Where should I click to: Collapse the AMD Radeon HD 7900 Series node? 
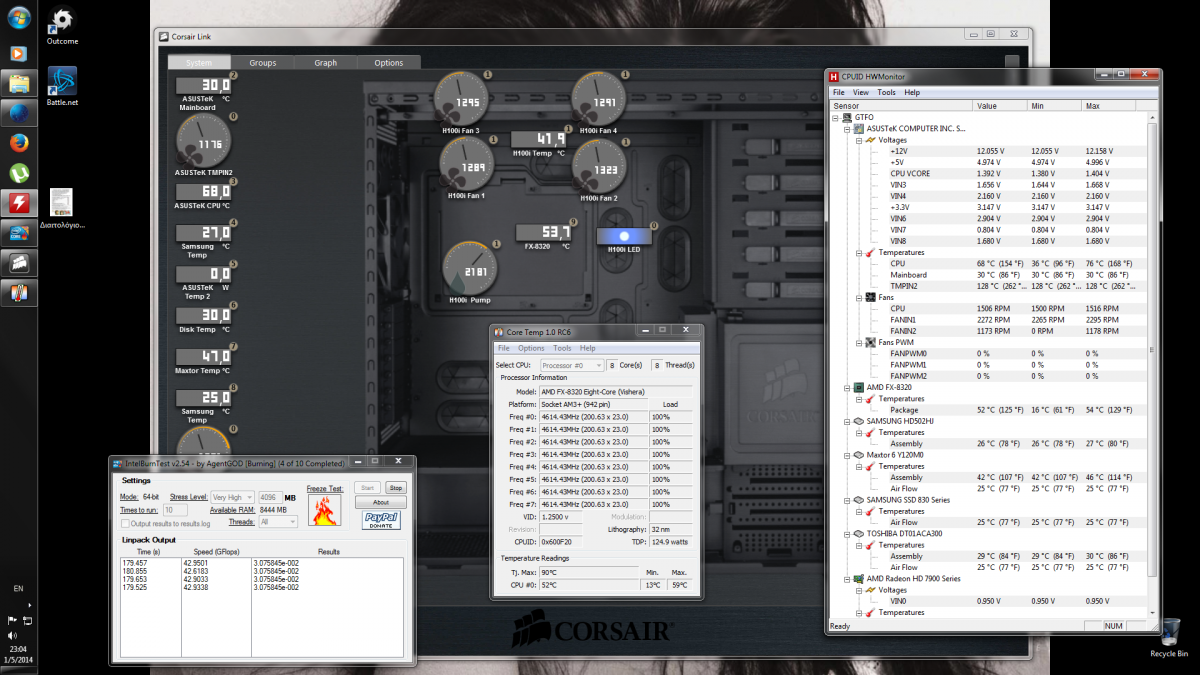click(847, 579)
